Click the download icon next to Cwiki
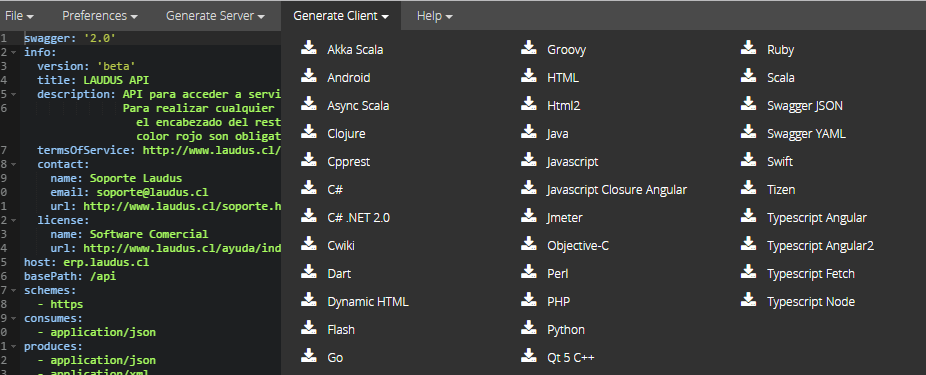 coord(309,244)
